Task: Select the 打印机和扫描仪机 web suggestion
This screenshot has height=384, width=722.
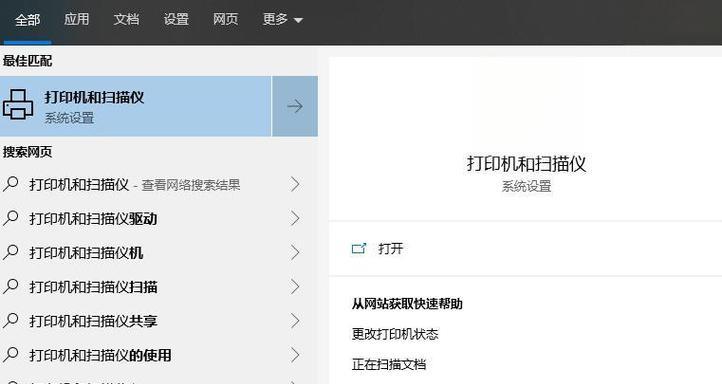Action: coord(158,253)
